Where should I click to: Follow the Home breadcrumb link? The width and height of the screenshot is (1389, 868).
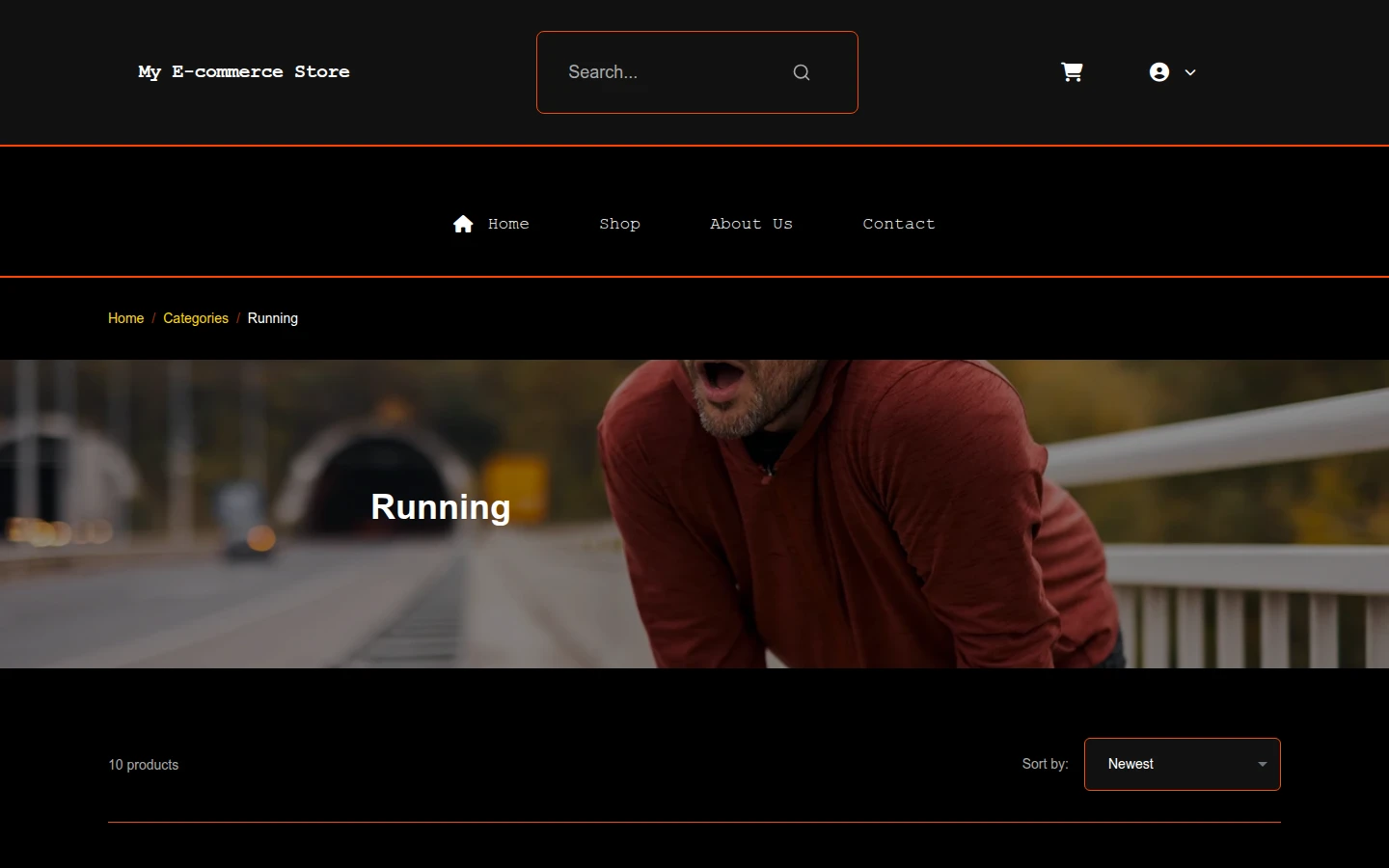125,318
